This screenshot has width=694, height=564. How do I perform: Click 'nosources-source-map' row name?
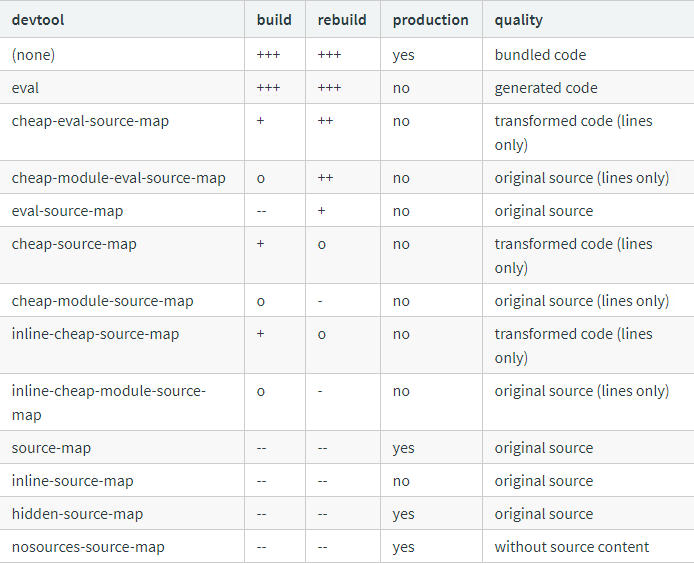click(88, 547)
